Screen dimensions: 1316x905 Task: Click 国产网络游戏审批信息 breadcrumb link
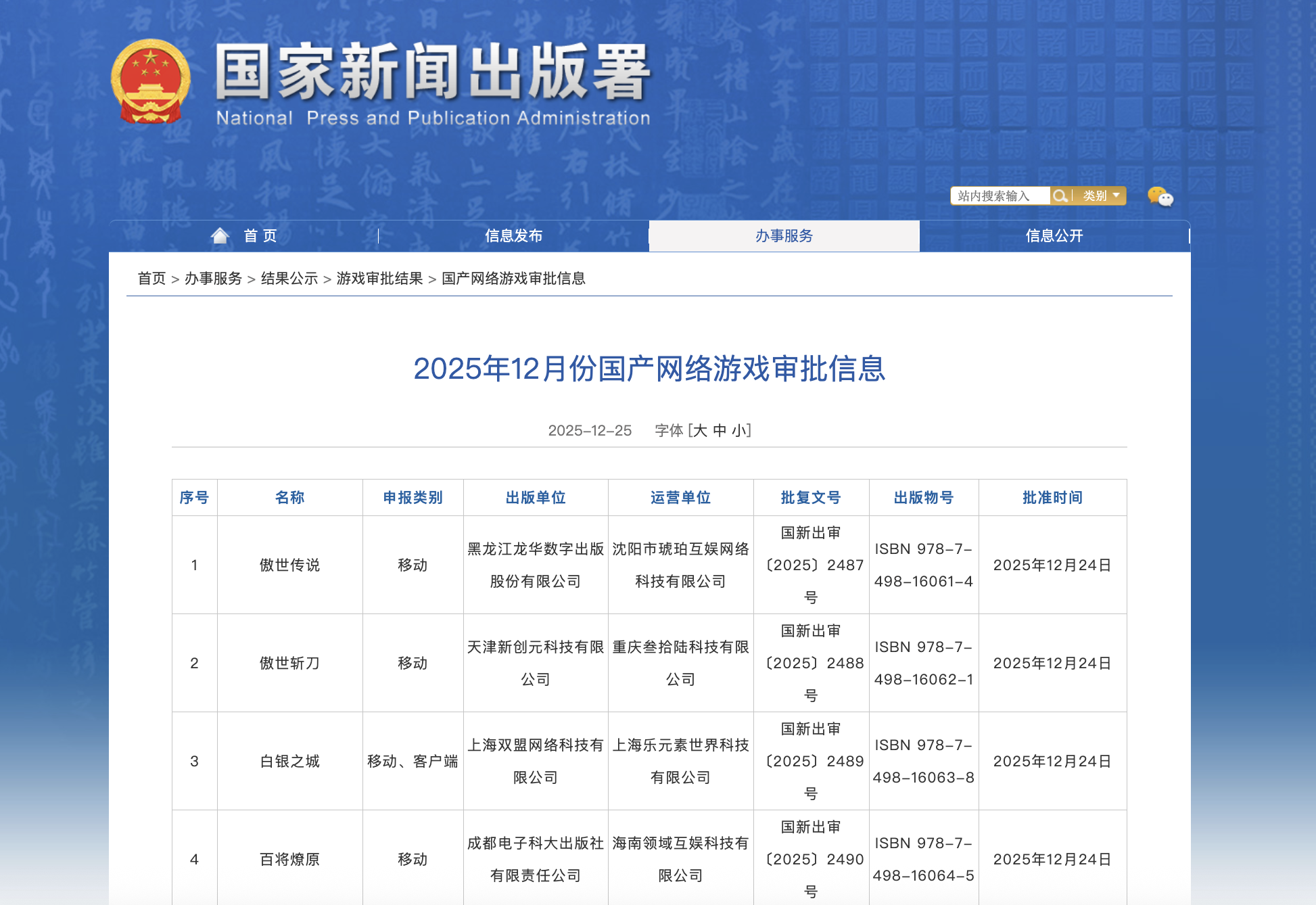pyautogui.click(x=513, y=279)
